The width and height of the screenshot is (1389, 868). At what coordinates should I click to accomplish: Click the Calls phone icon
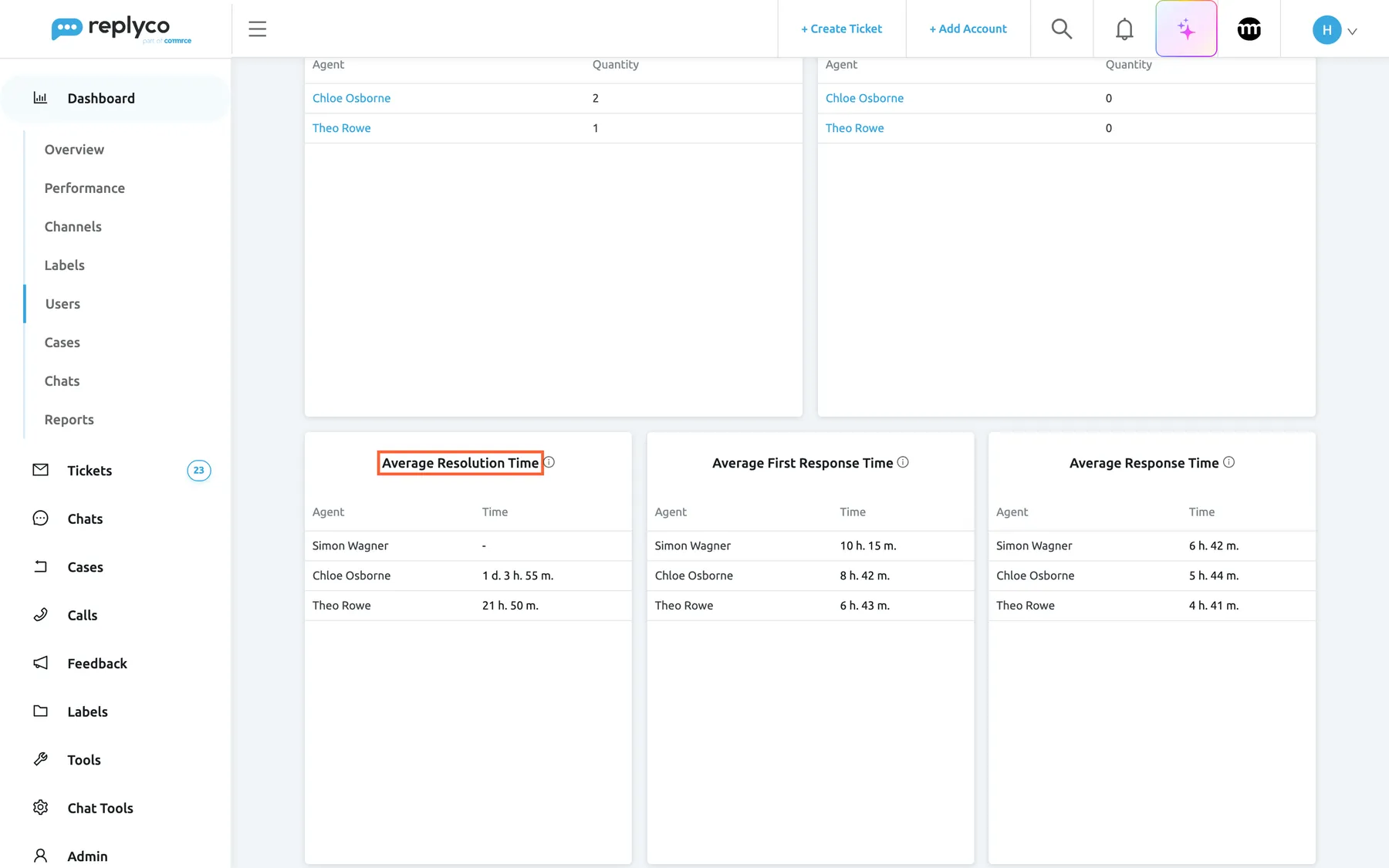coord(40,615)
